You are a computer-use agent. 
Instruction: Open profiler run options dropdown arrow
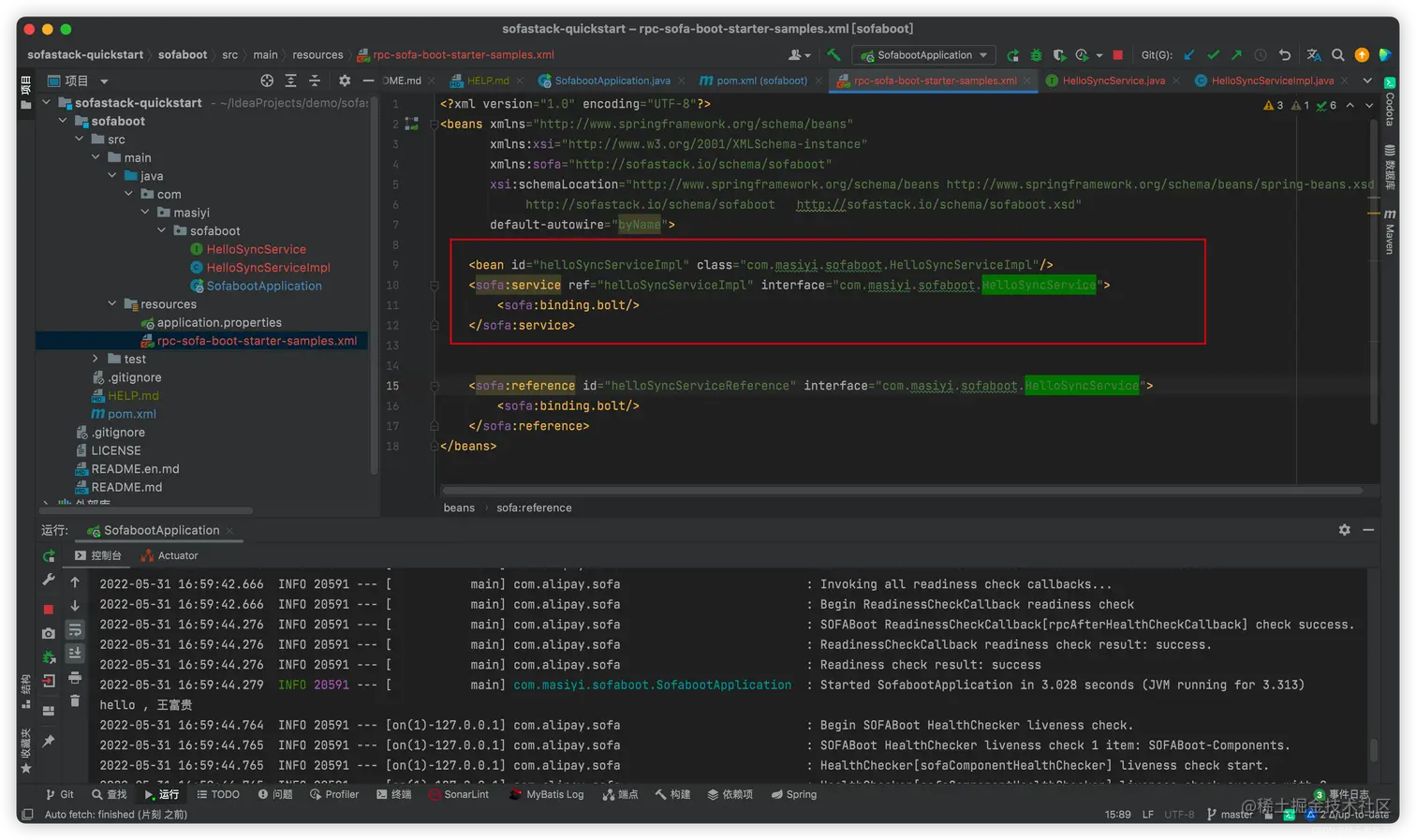coord(1099,55)
